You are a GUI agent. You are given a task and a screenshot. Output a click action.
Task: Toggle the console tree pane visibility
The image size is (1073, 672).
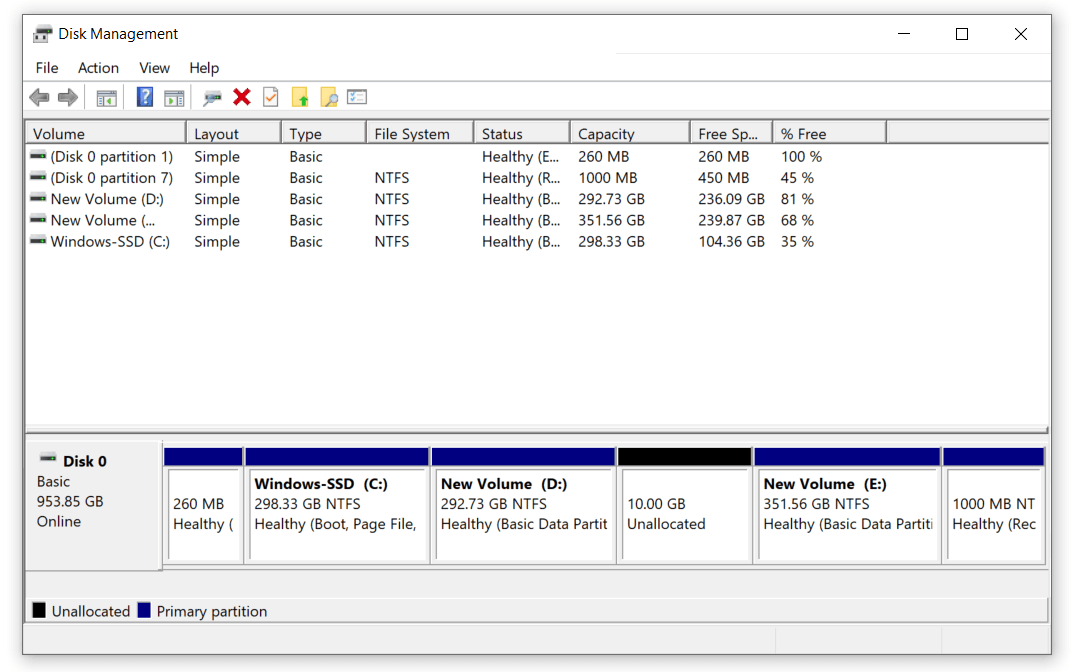[x=106, y=97]
